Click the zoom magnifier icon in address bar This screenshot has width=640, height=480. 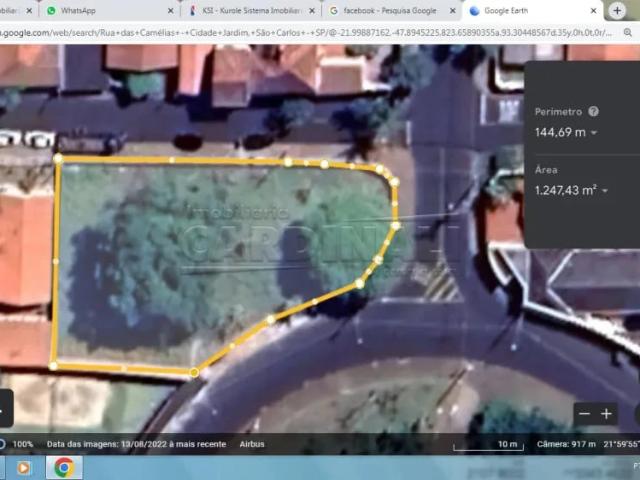point(628,33)
